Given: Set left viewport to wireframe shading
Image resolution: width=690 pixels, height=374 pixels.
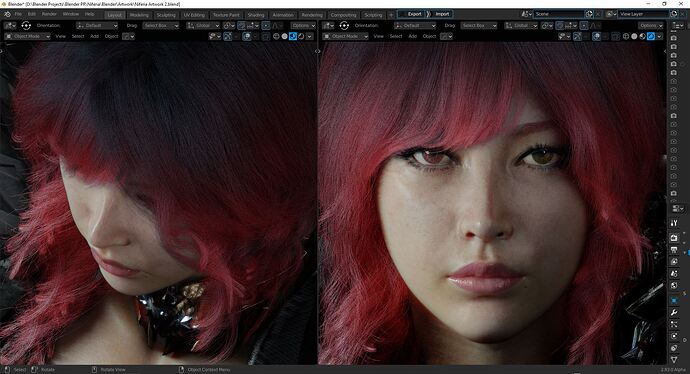Looking at the screenshot, I should (x=276, y=37).
